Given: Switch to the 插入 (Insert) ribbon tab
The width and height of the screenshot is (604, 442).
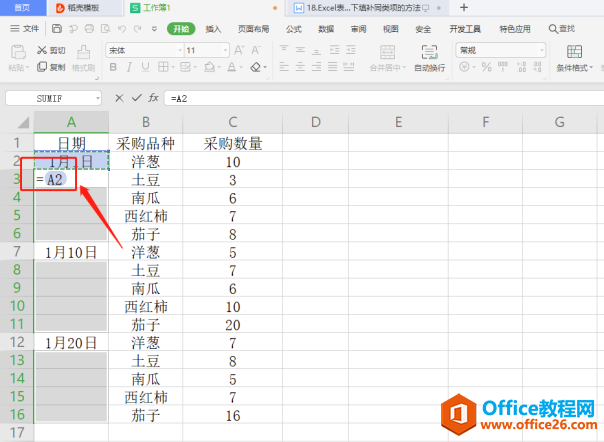Looking at the screenshot, I should (213, 29).
